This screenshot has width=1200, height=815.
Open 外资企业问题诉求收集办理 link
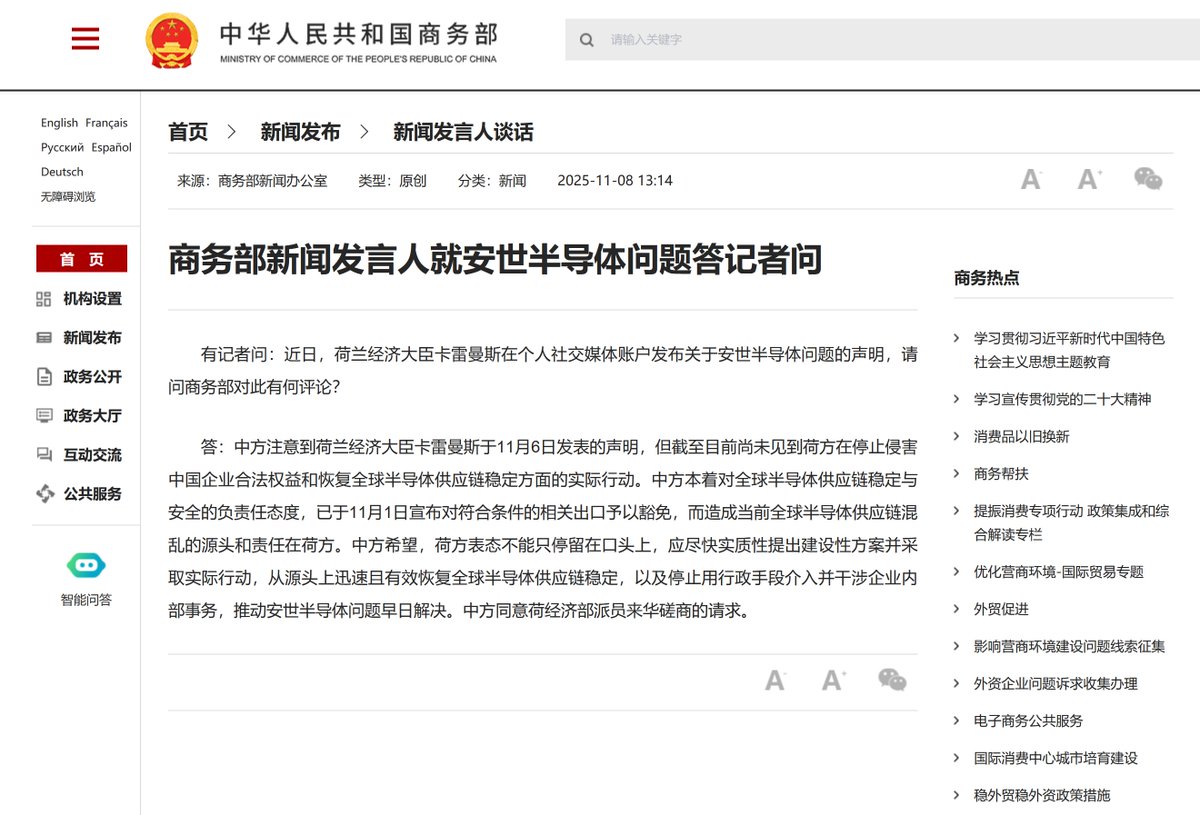pos(1056,684)
